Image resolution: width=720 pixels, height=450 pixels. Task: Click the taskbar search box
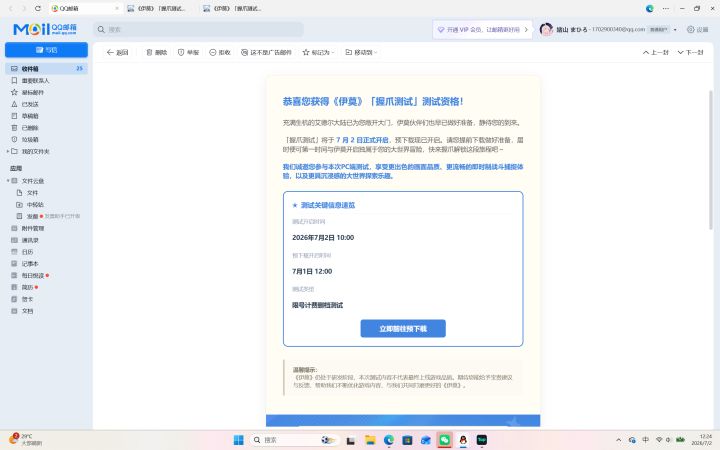click(295, 440)
